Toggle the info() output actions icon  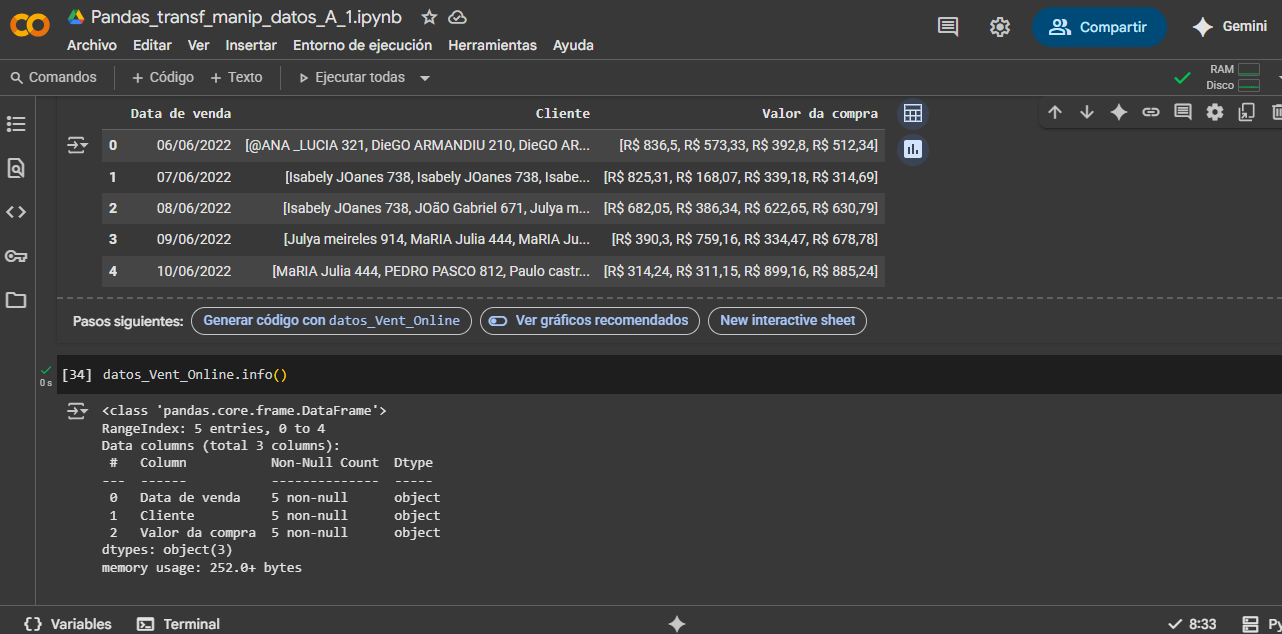[77, 411]
